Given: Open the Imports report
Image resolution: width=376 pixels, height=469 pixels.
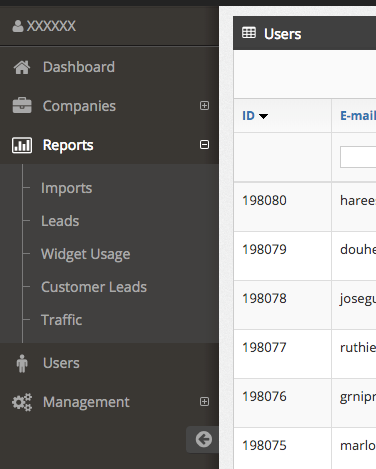Looking at the screenshot, I should point(67,188).
